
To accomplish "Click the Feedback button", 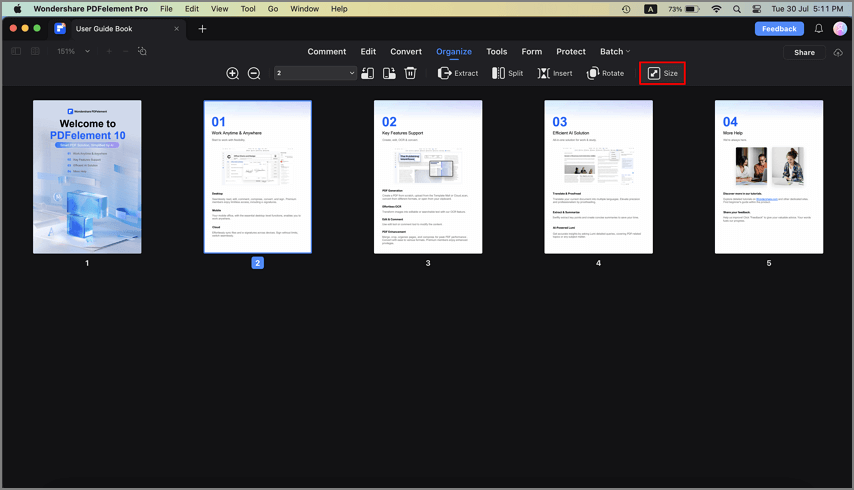I will 779,29.
